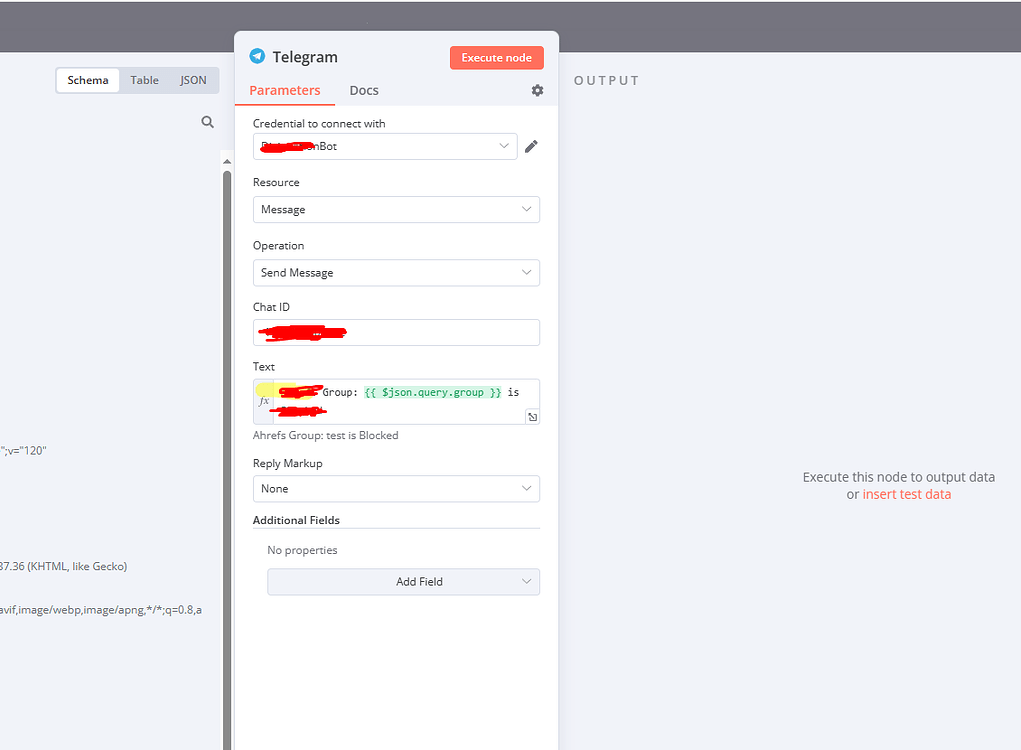Viewport: 1021px width, 750px height.
Task: Select the Schema view tab
Action: click(88, 80)
